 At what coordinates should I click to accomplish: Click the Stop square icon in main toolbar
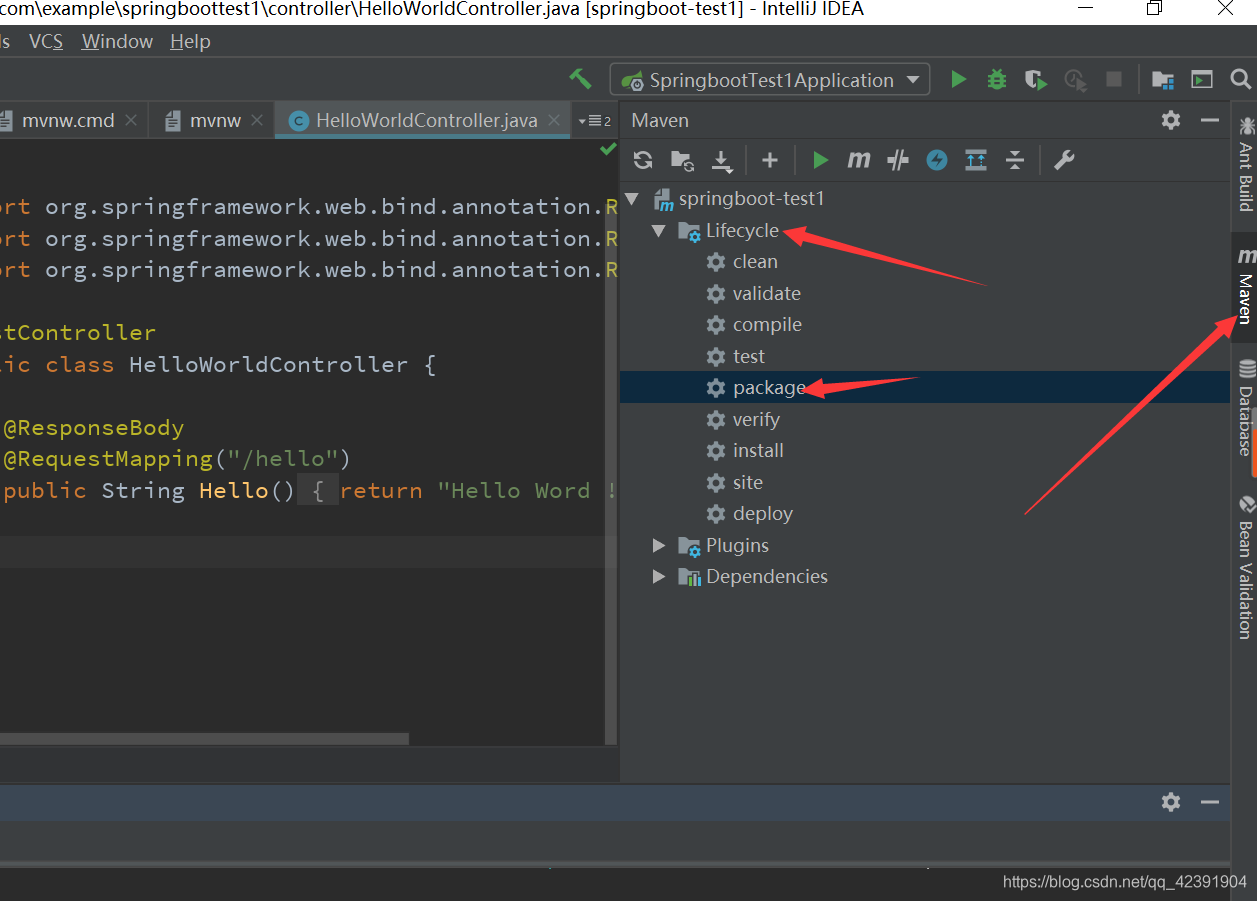click(x=1114, y=79)
